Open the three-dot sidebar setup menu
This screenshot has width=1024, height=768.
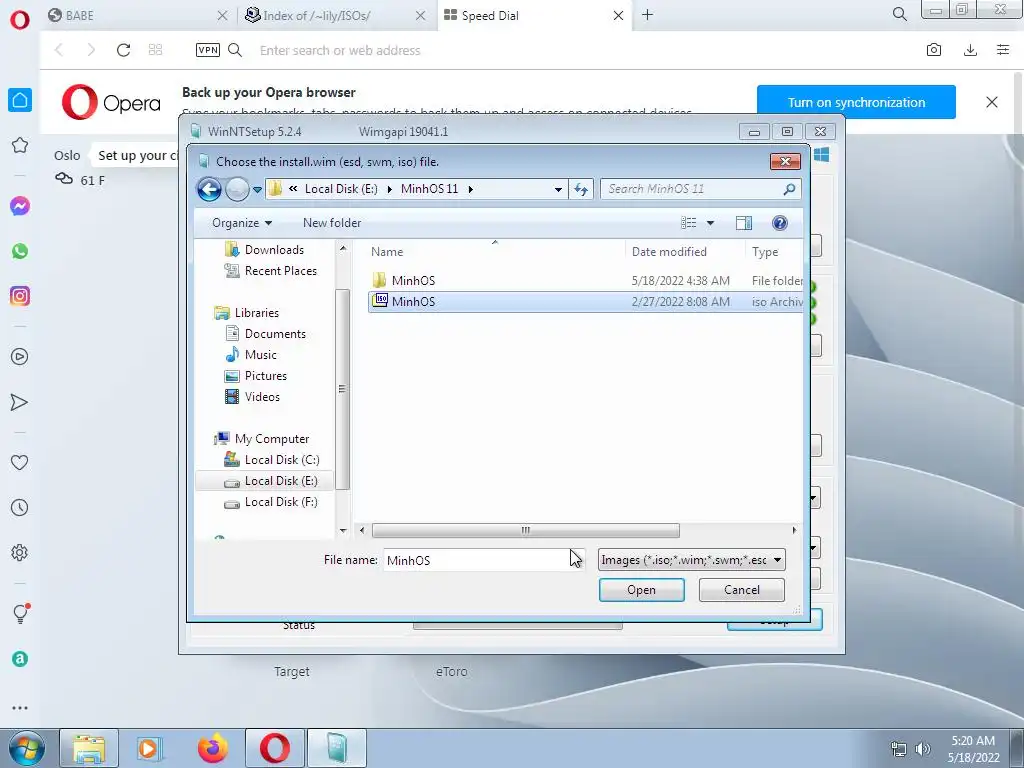tap(20, 708)
